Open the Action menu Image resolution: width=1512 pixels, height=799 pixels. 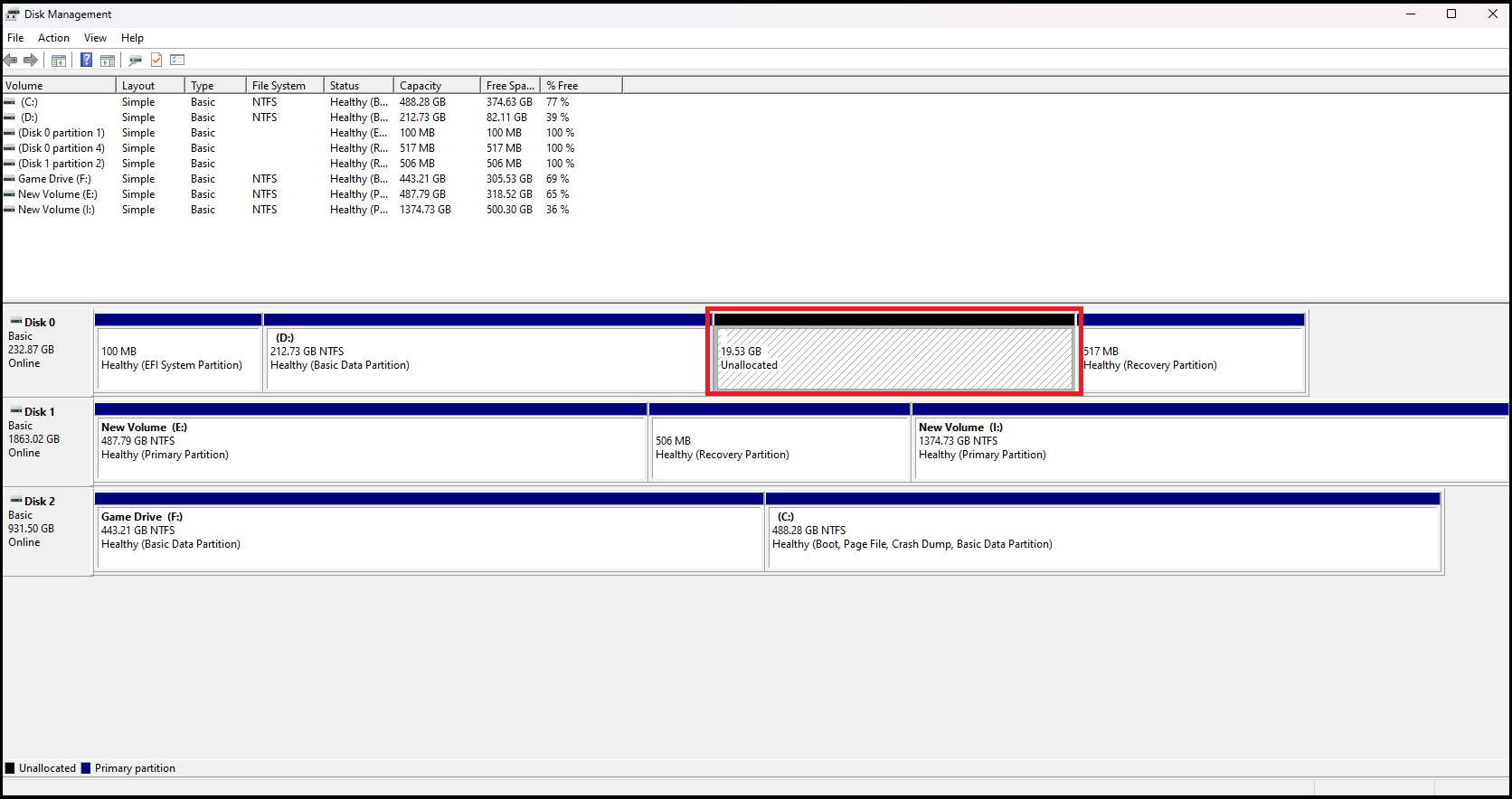[53, 38]
